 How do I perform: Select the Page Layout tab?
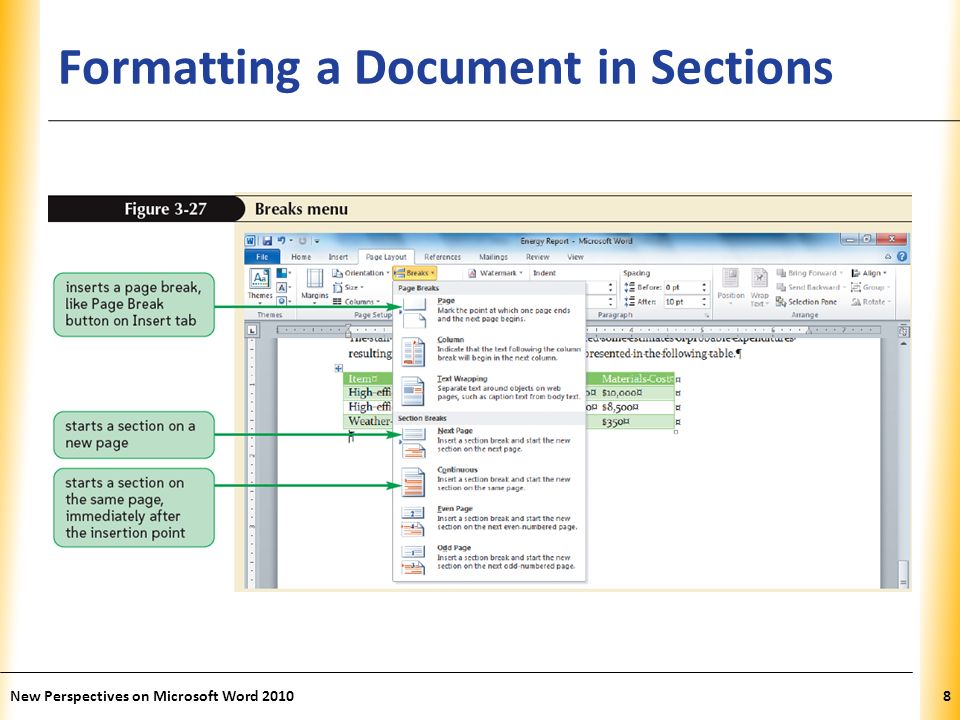click(386, 257)
